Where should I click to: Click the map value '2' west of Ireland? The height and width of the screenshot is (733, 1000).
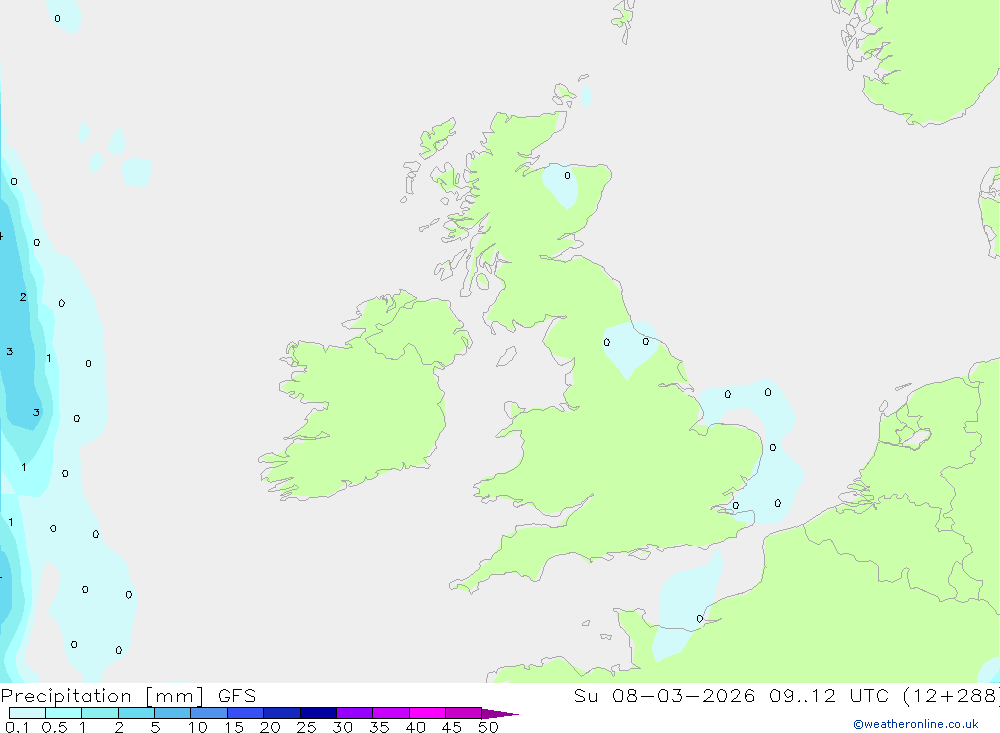[x=23, y=297]
